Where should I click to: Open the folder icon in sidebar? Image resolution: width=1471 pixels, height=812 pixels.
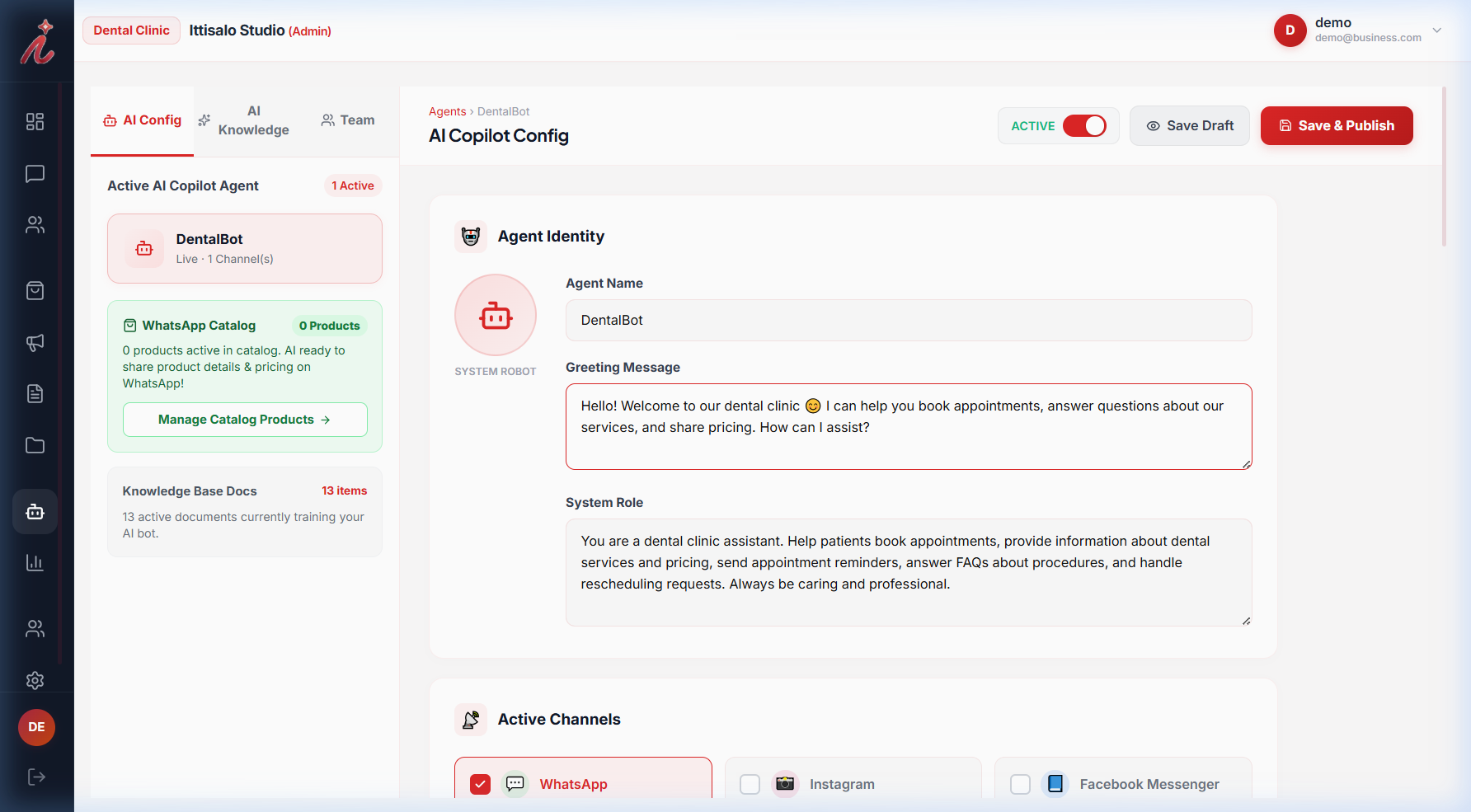click(35, 446)
